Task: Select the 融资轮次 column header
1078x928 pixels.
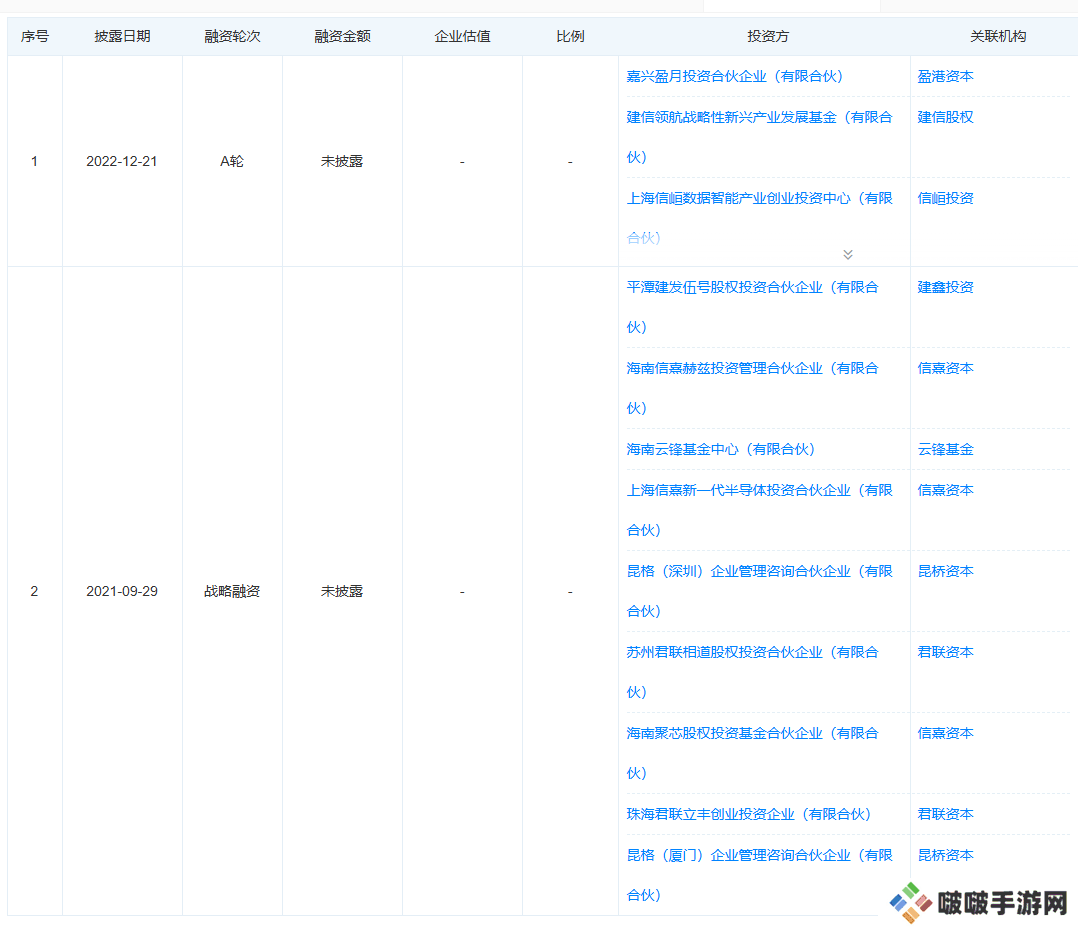Action: click(x=232, y=36)
